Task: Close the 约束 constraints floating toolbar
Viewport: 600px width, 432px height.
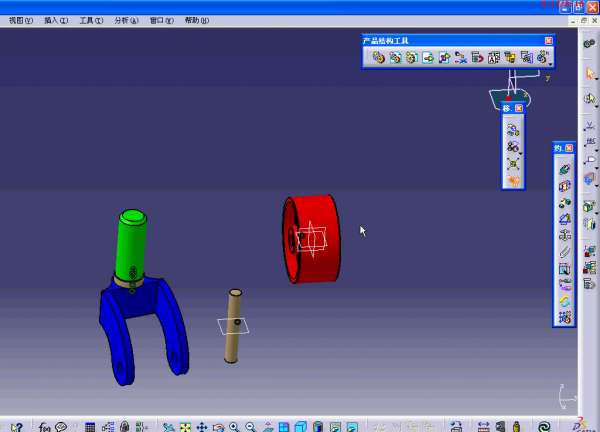Action: [569, 148]
